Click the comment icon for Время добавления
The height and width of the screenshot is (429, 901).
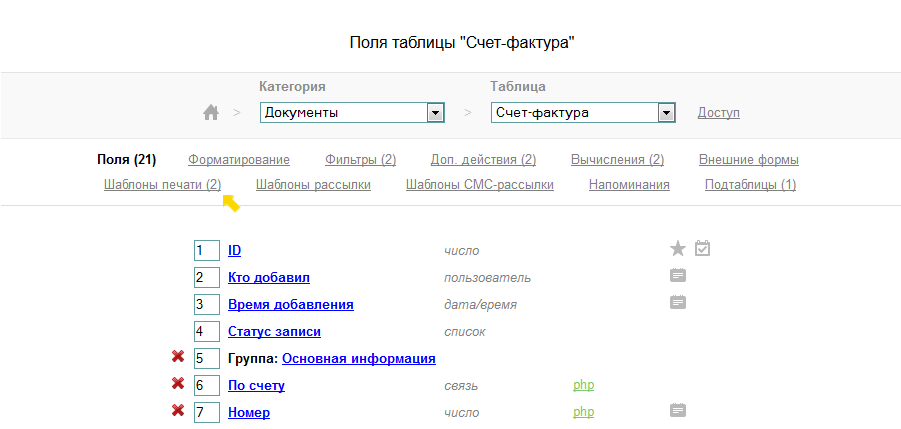tap(678, 302)
